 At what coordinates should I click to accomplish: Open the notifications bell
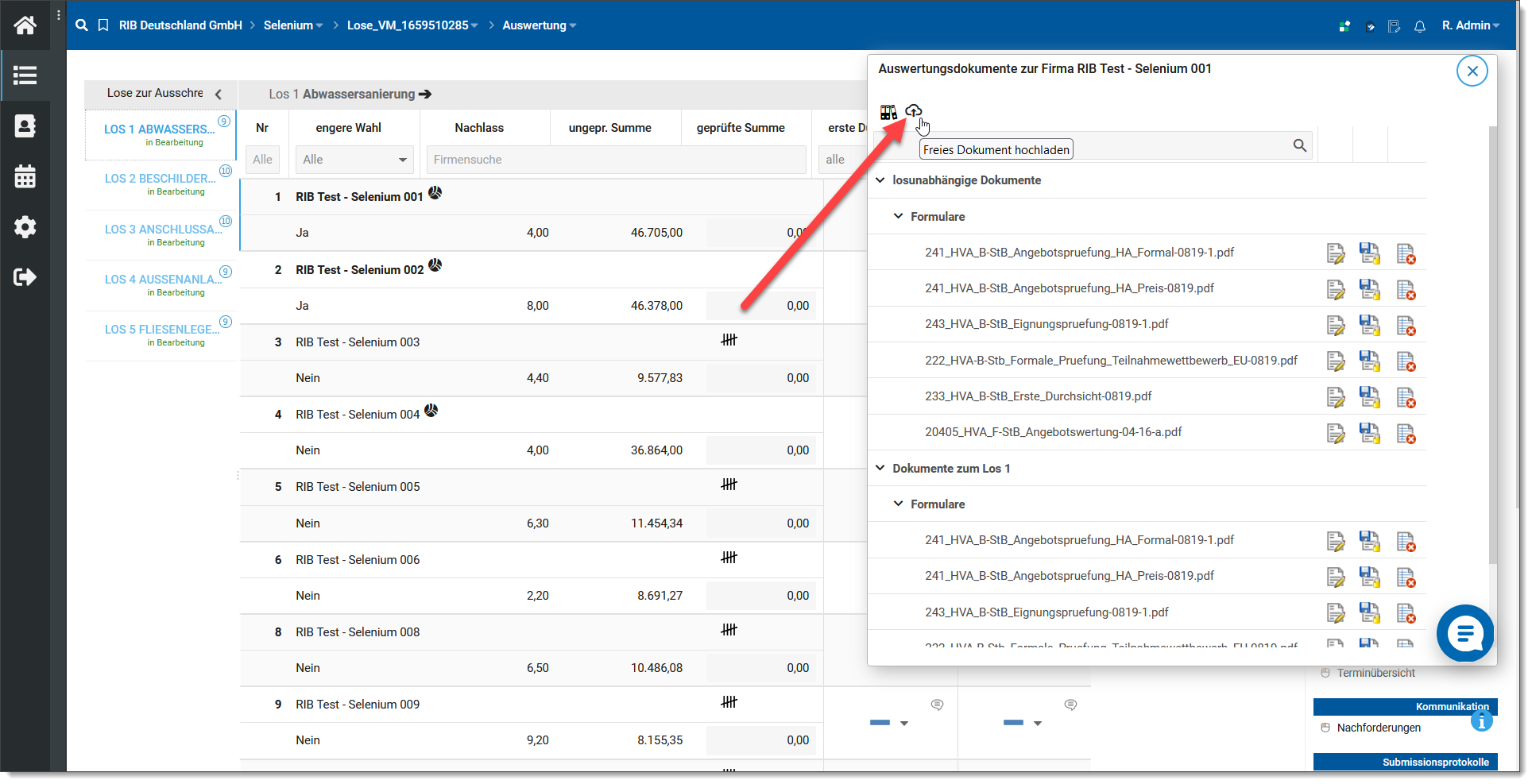click(1420, 26)
